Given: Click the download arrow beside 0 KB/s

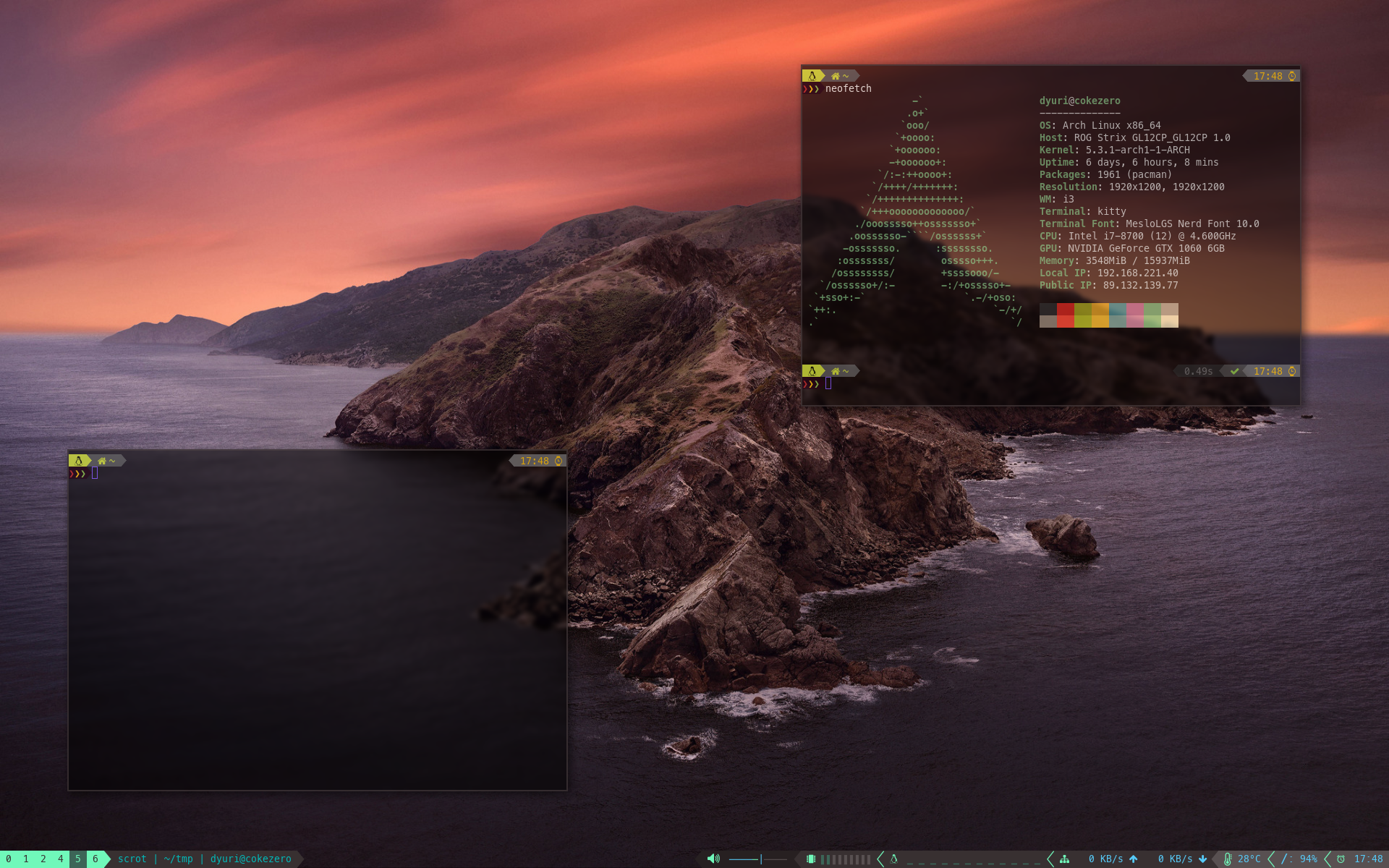Looking at the screenshot, I should click(1203, 859).
